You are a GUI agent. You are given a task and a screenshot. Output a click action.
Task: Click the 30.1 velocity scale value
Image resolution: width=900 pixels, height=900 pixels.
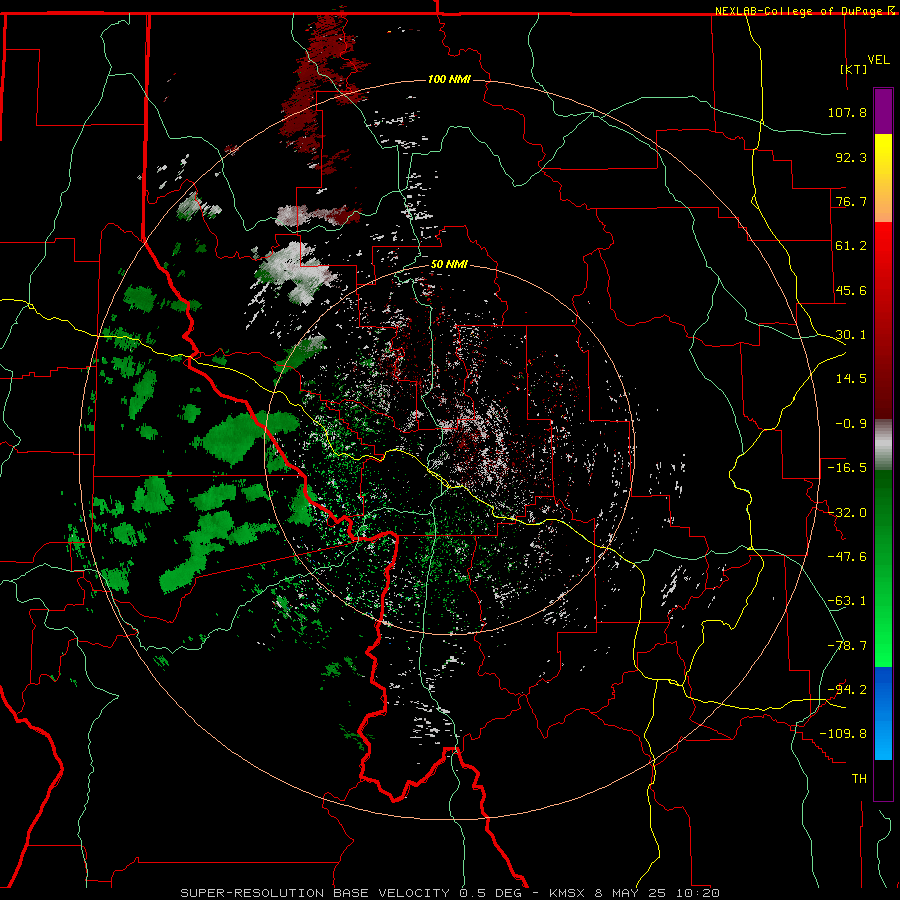[851, 335]
